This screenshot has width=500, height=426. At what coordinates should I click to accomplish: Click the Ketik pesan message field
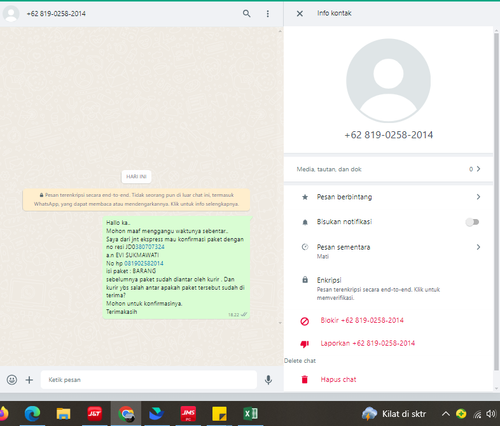pos(149,380)
